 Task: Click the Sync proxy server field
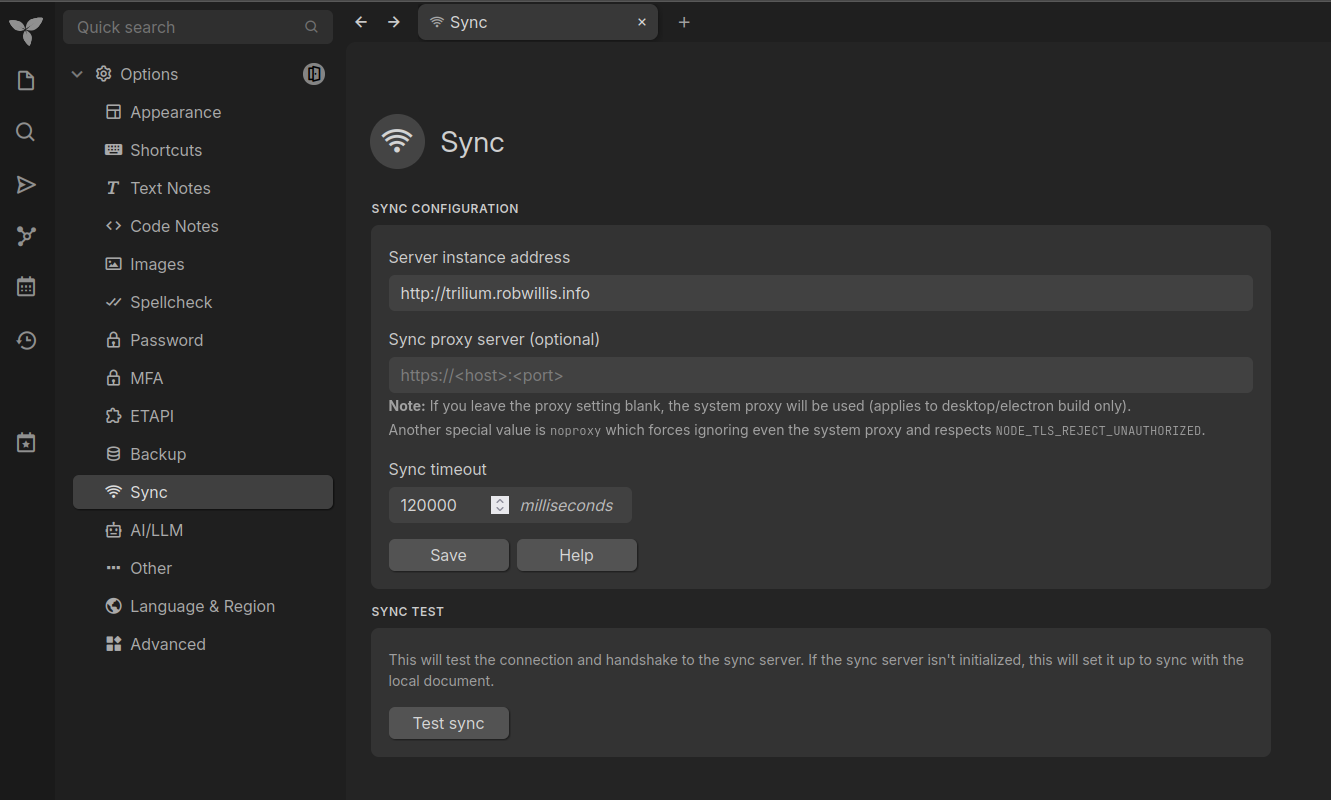click(x=820, y=375)
